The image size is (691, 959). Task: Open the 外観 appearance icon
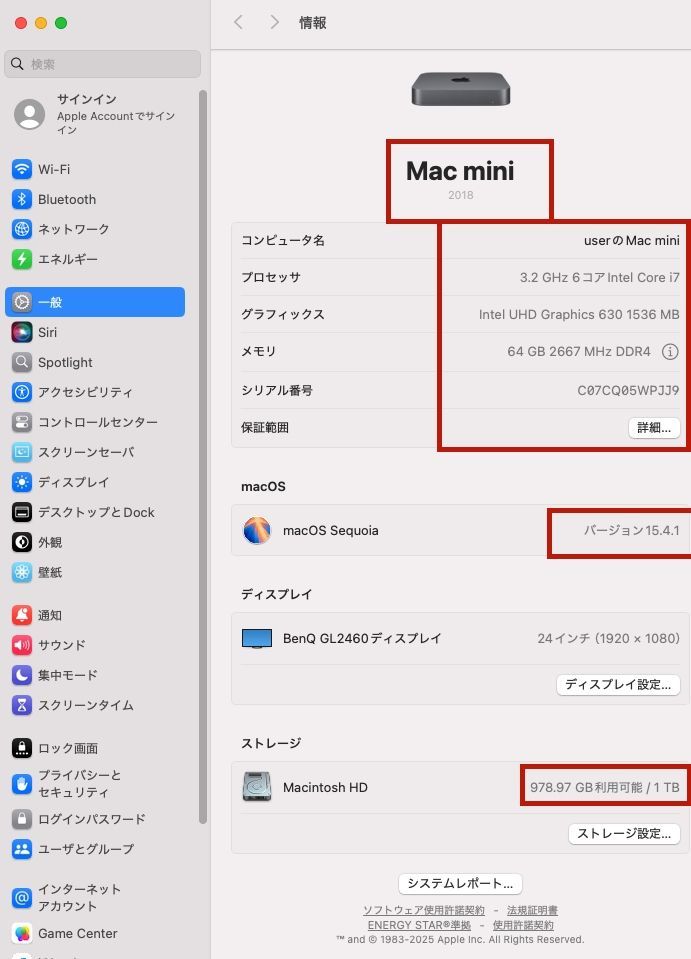22,542
